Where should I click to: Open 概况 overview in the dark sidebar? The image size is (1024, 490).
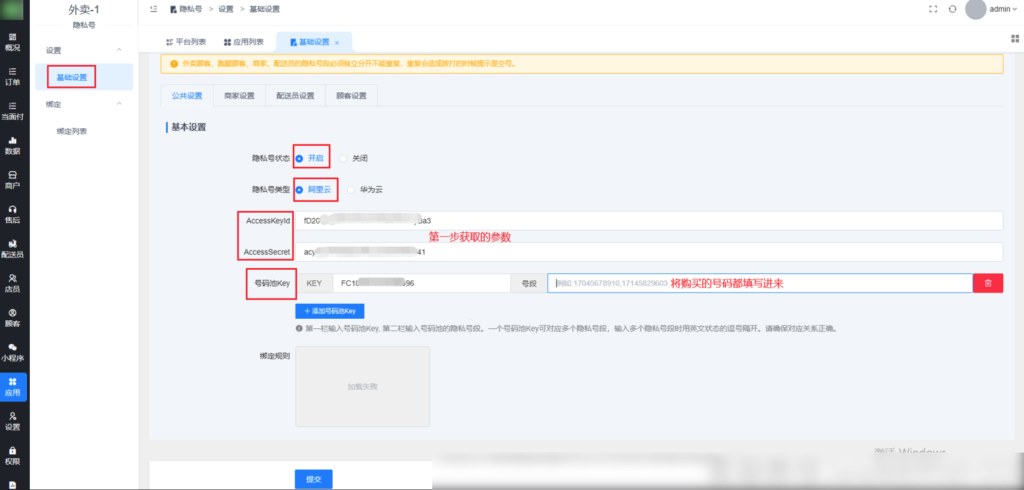coord(13,42)
